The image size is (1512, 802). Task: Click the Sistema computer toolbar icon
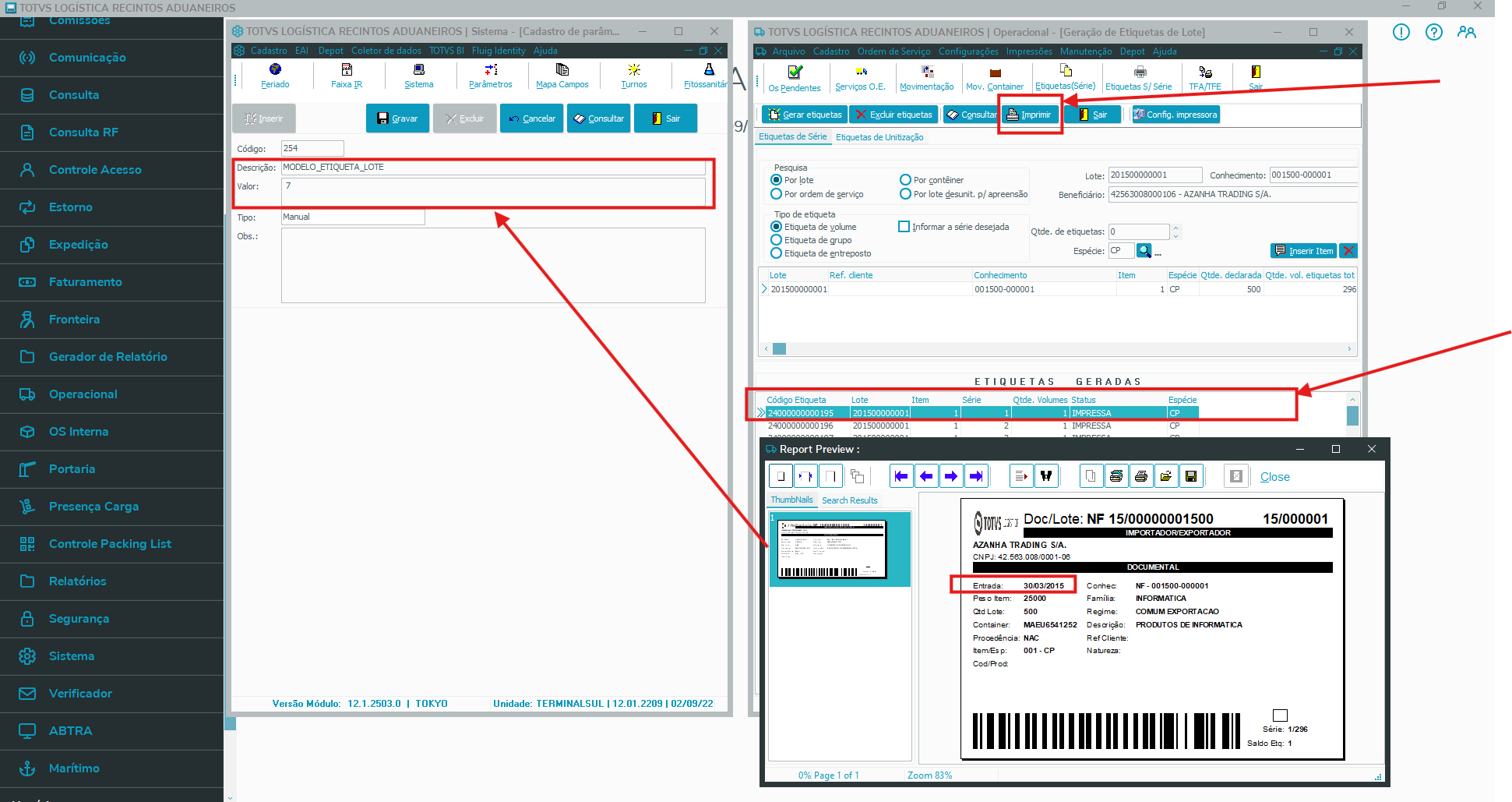point(419,76)
